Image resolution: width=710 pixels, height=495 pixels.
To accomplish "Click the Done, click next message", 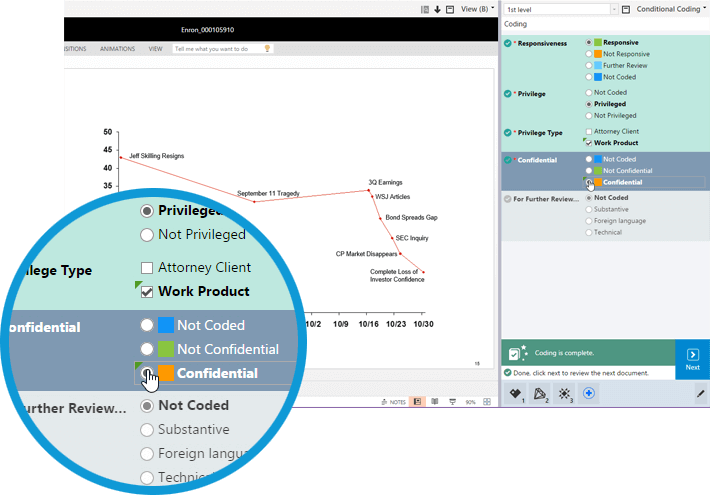I will (581, 373).
